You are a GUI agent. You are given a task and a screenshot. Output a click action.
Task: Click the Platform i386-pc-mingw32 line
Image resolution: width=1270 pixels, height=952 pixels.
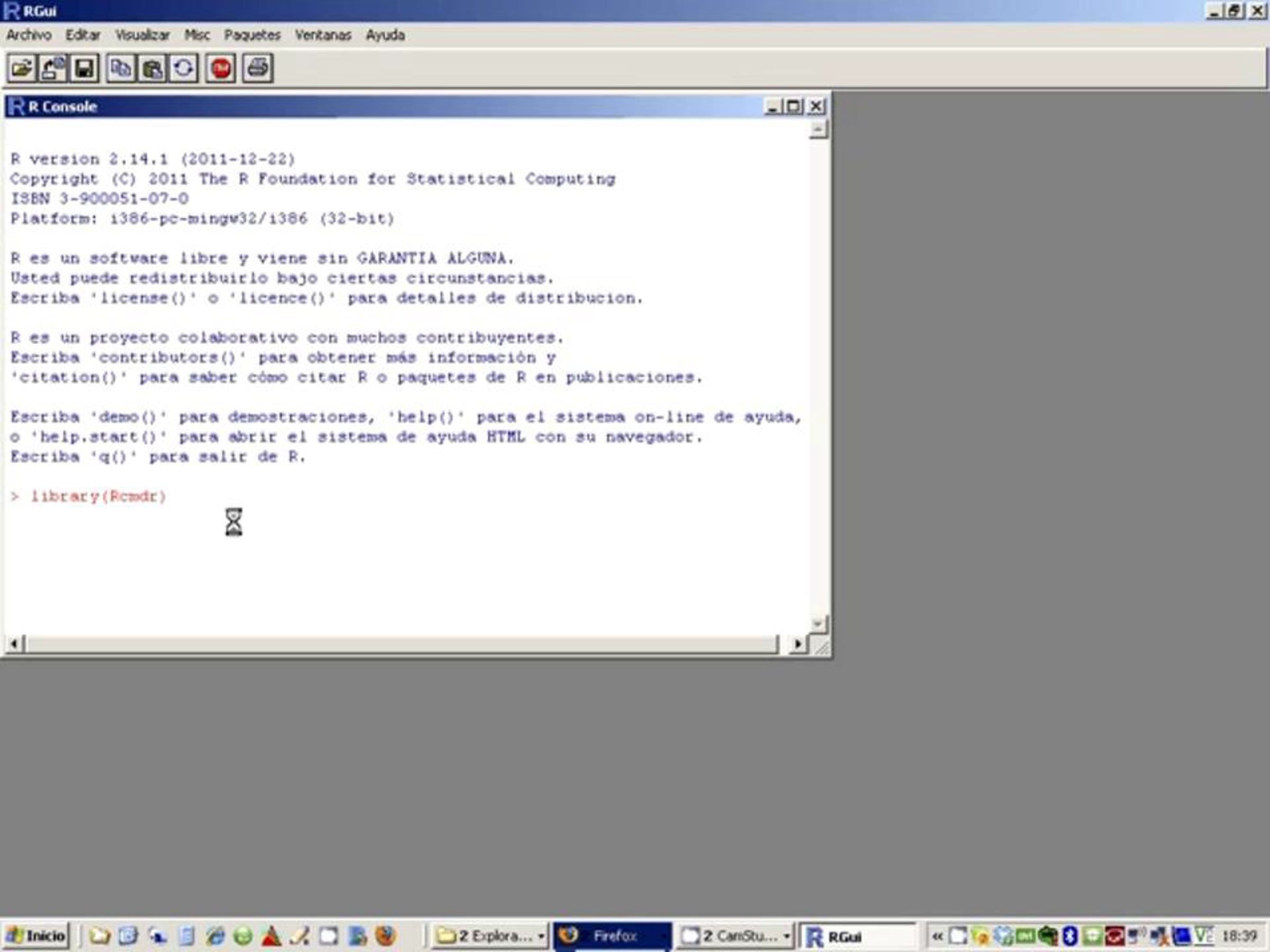(x=203, y=218)
